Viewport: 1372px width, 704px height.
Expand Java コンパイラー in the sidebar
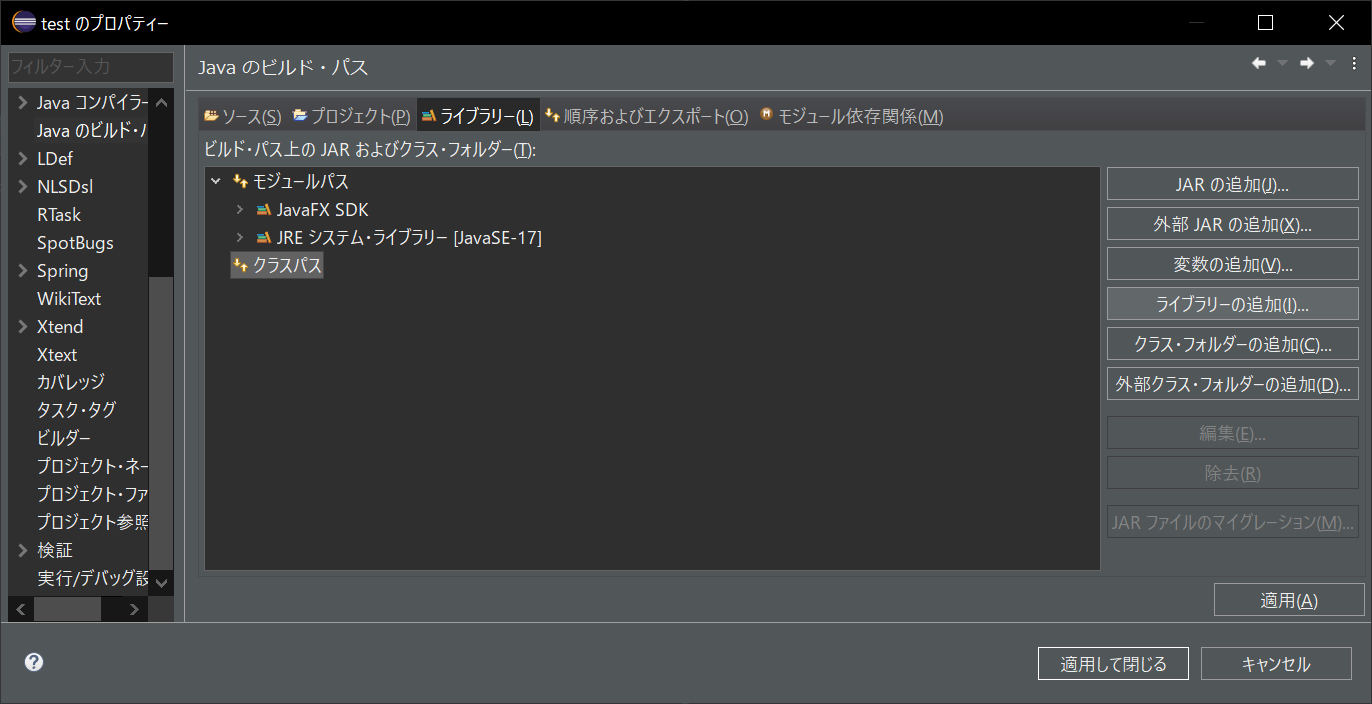pyautogui.click(x=21, y=101)
